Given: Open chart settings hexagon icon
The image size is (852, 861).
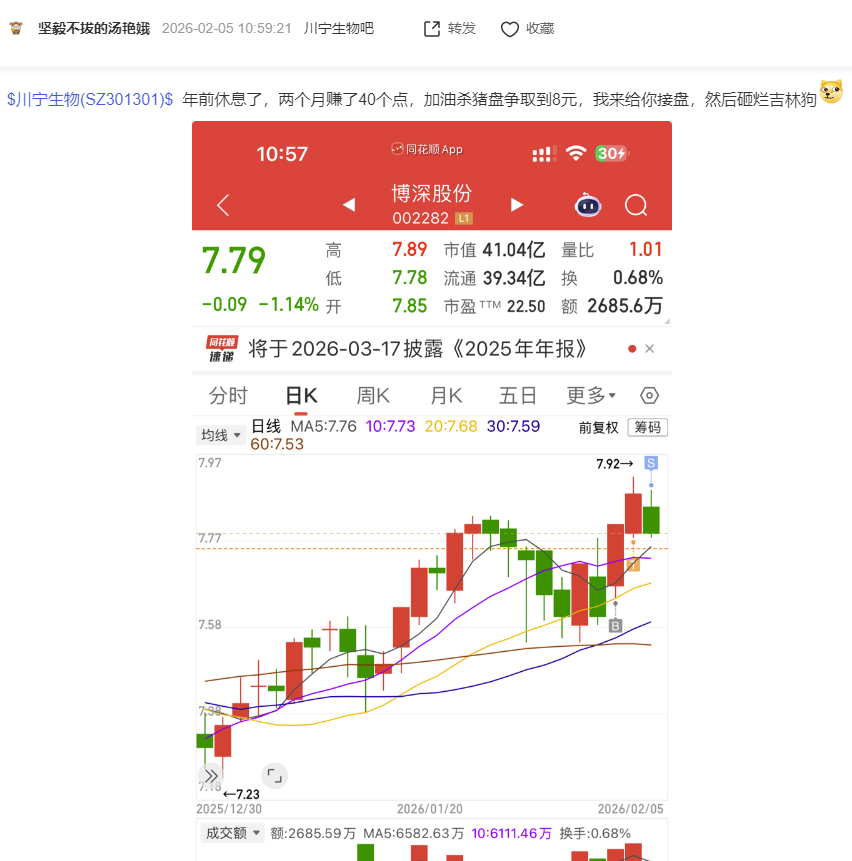Looking at the screenshot, I should pos(649,395).
